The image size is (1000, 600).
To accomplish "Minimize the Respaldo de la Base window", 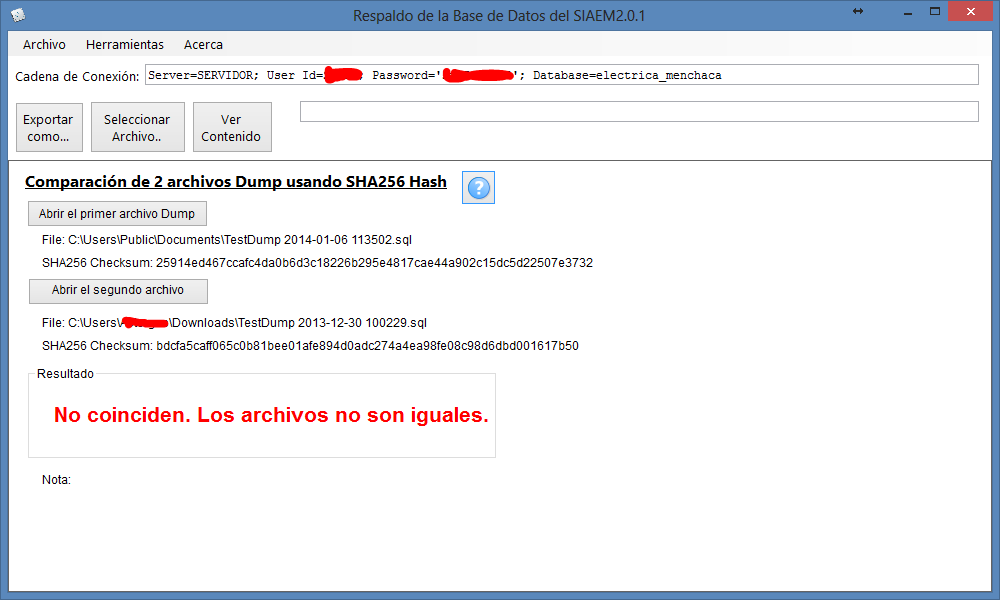I will [907, 12].
